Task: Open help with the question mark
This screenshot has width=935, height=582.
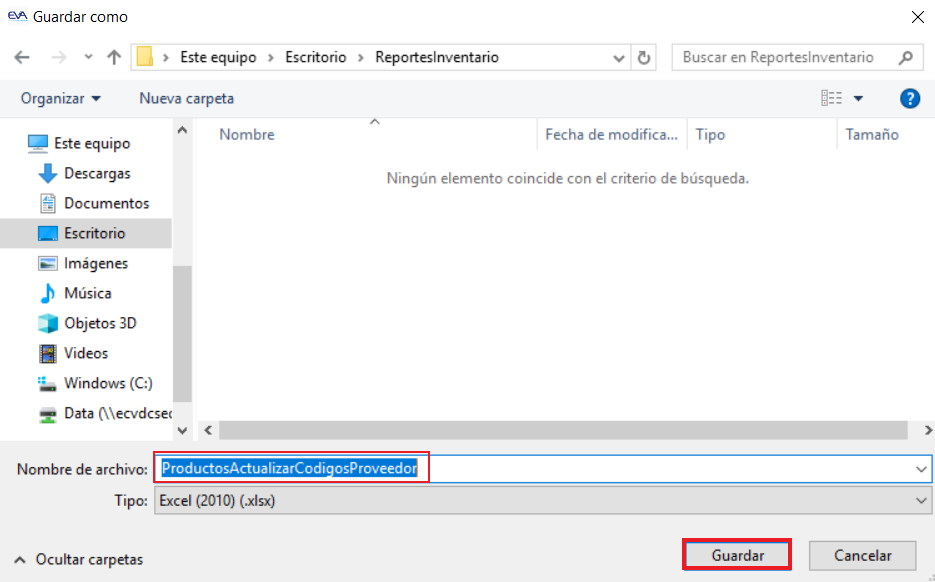Action: (910, 98)
